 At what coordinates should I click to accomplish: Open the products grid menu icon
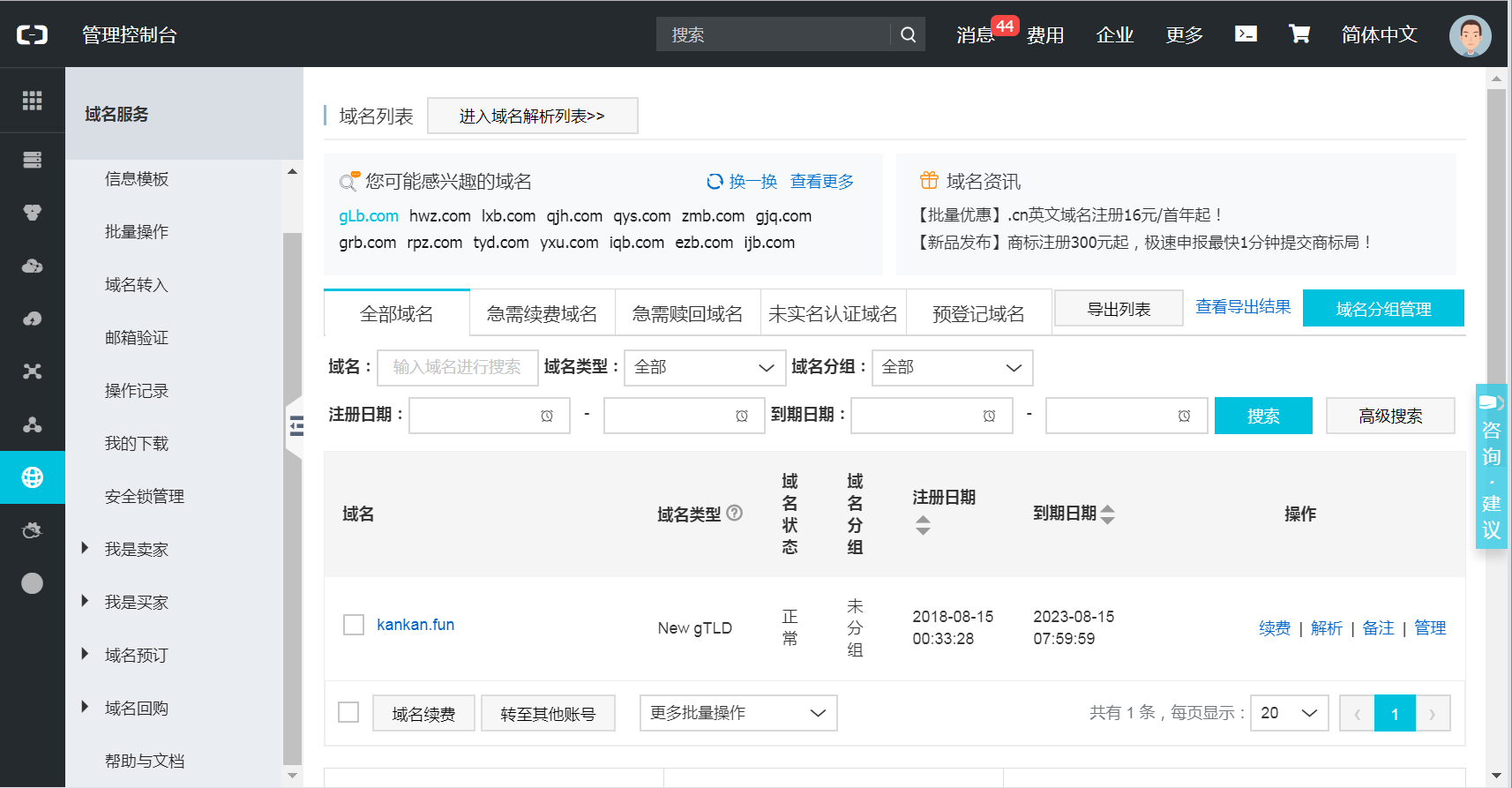pos(33,101)
